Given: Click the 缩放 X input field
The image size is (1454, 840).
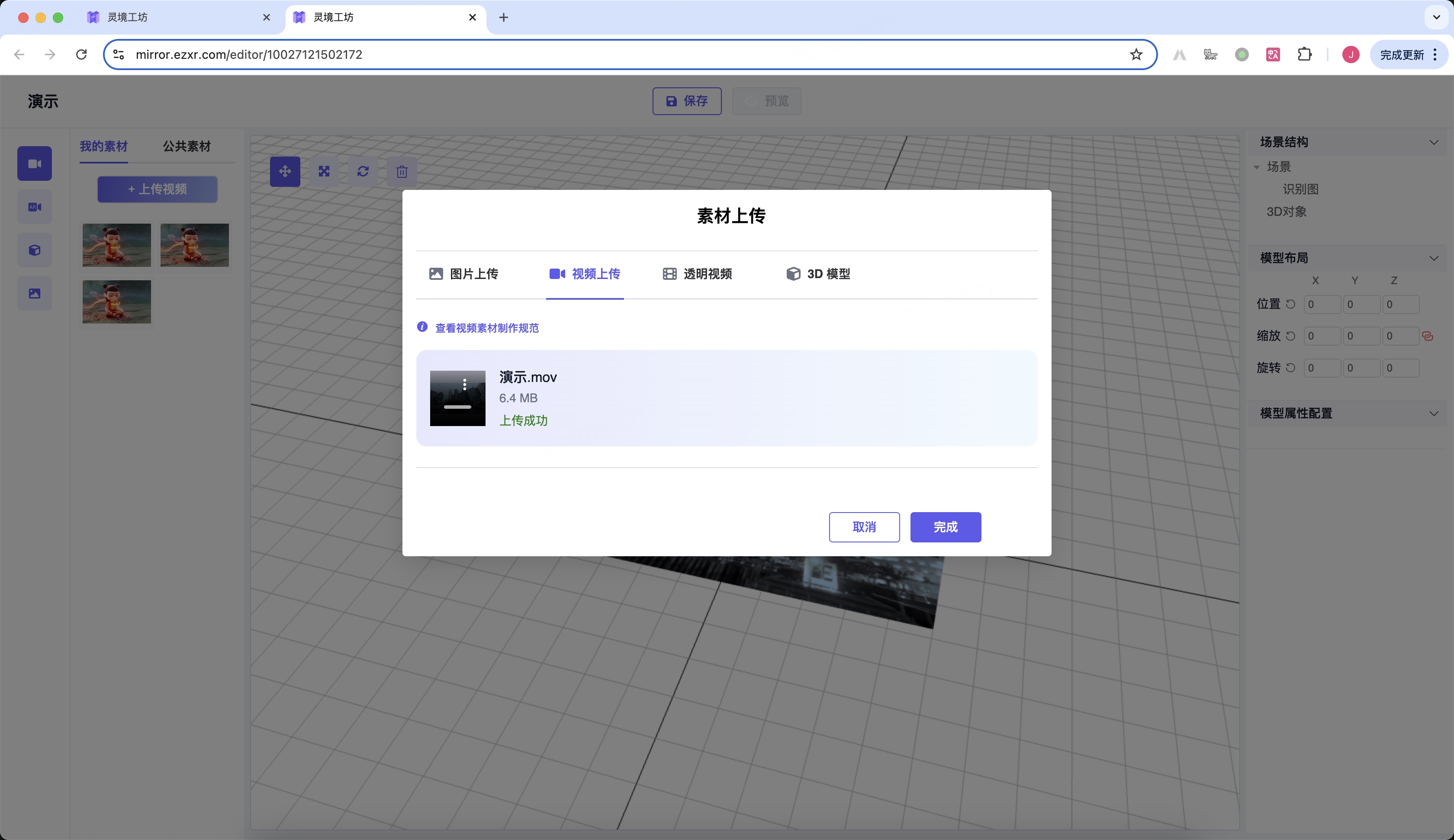Looking at the screenshot, I should click(1322, 336).
